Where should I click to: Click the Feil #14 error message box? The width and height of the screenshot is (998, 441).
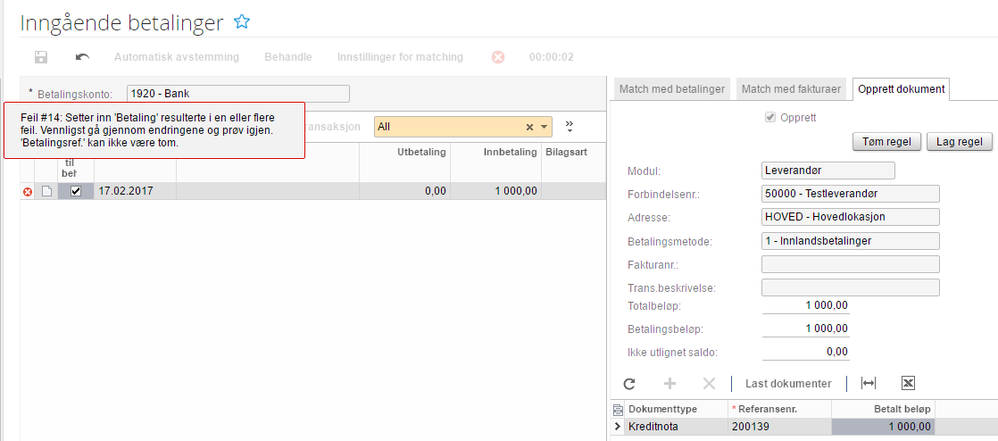155,130
